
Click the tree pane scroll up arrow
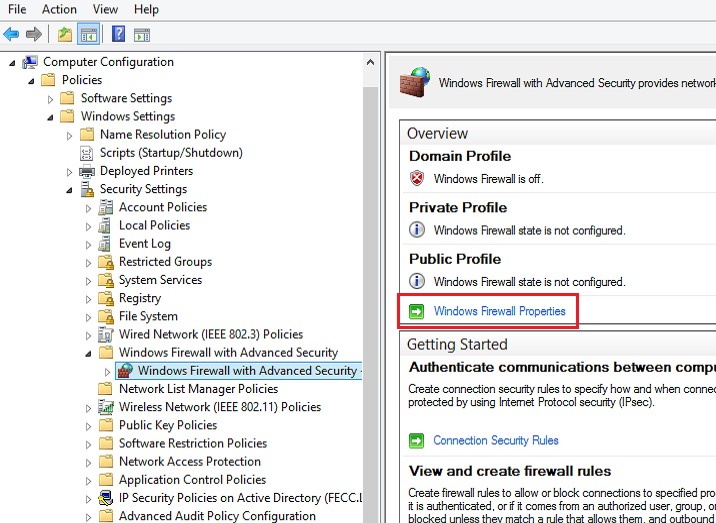click(370, 62)
